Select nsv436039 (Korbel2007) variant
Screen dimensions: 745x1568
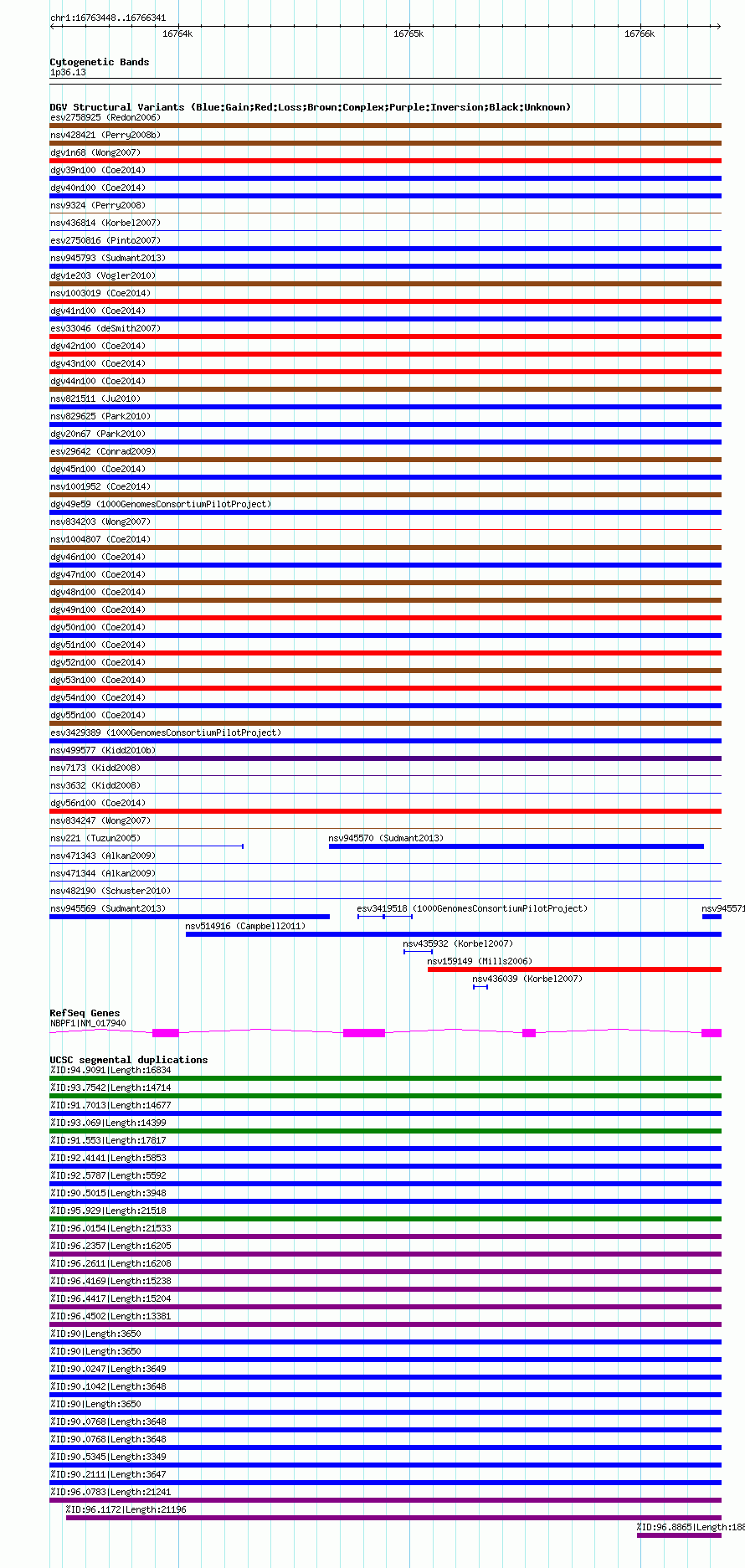coord(527,979)
